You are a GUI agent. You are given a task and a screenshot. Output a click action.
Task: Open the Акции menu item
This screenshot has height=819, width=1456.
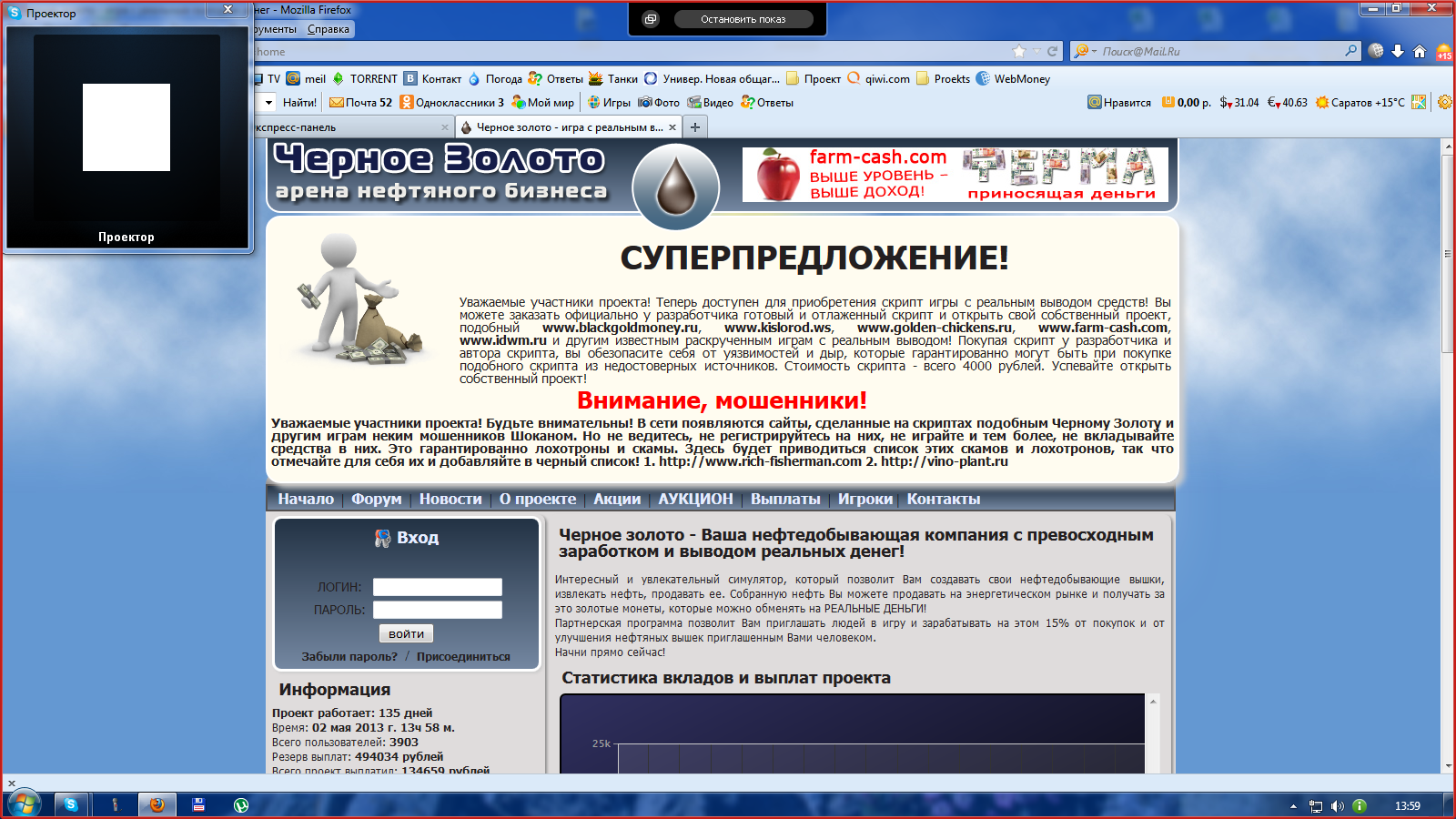pos(617,499)
